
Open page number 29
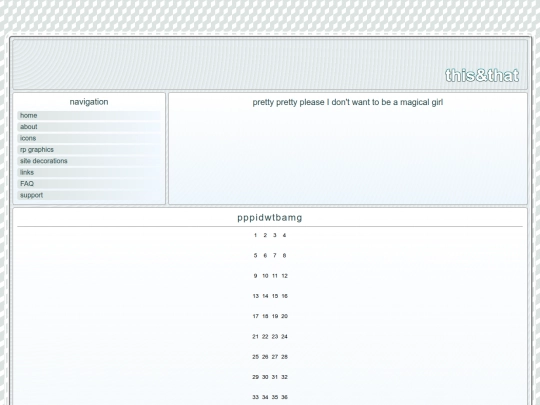[x=255, y=377]
